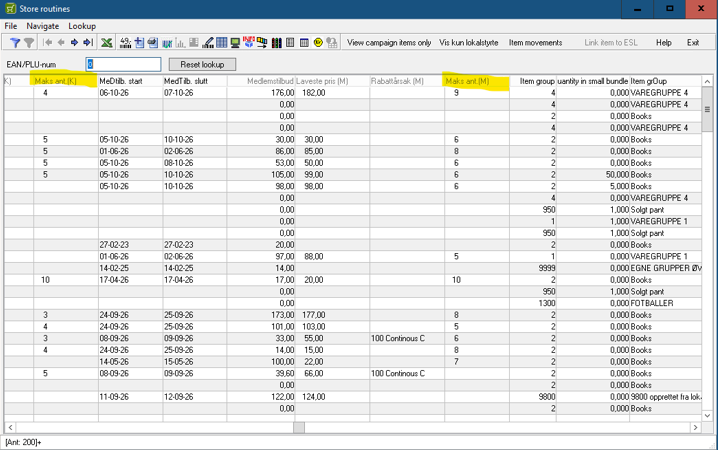Click horizontal scrollbar left arrow

pos(10,427)
